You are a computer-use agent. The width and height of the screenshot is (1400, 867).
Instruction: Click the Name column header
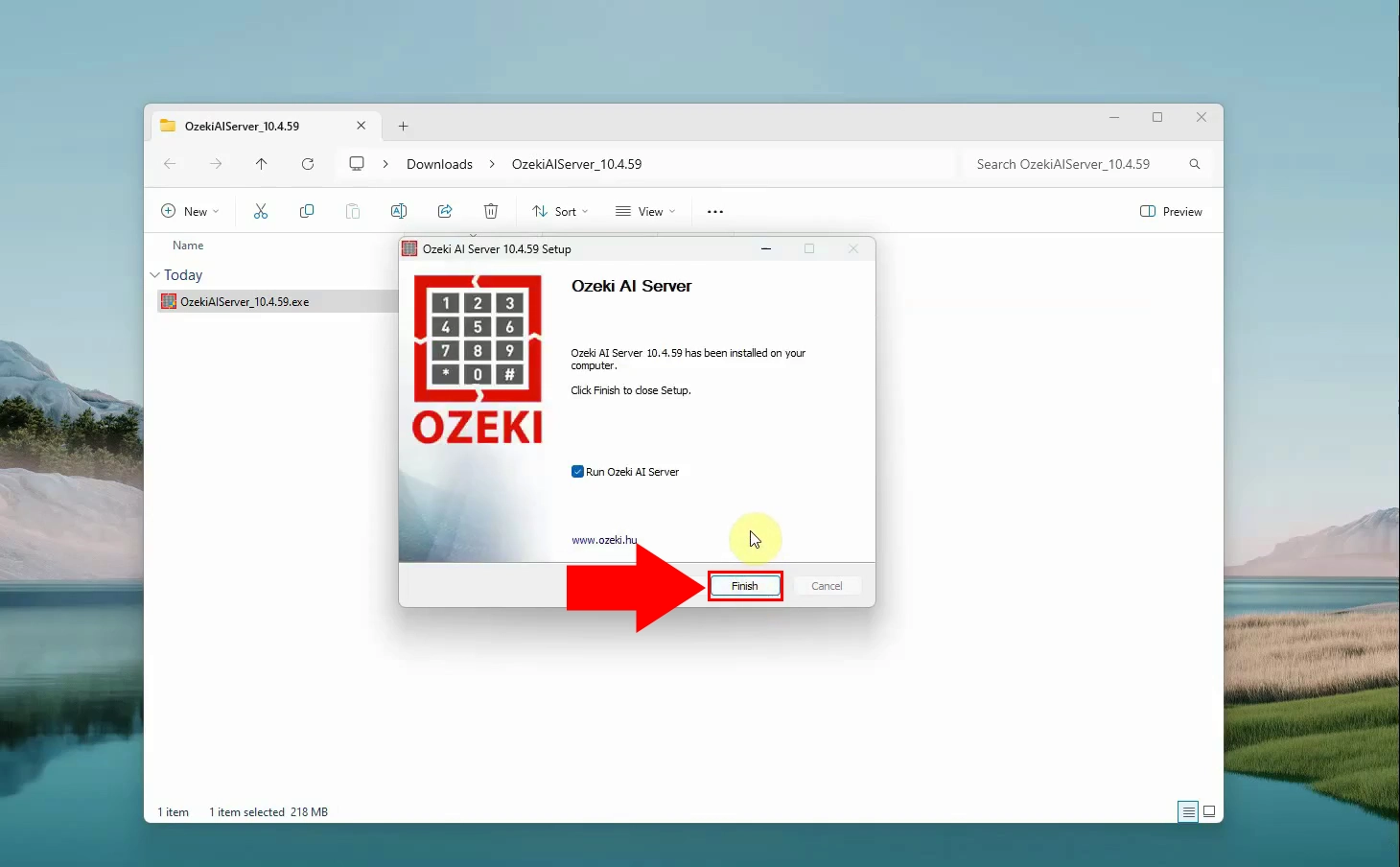[188, 246]
